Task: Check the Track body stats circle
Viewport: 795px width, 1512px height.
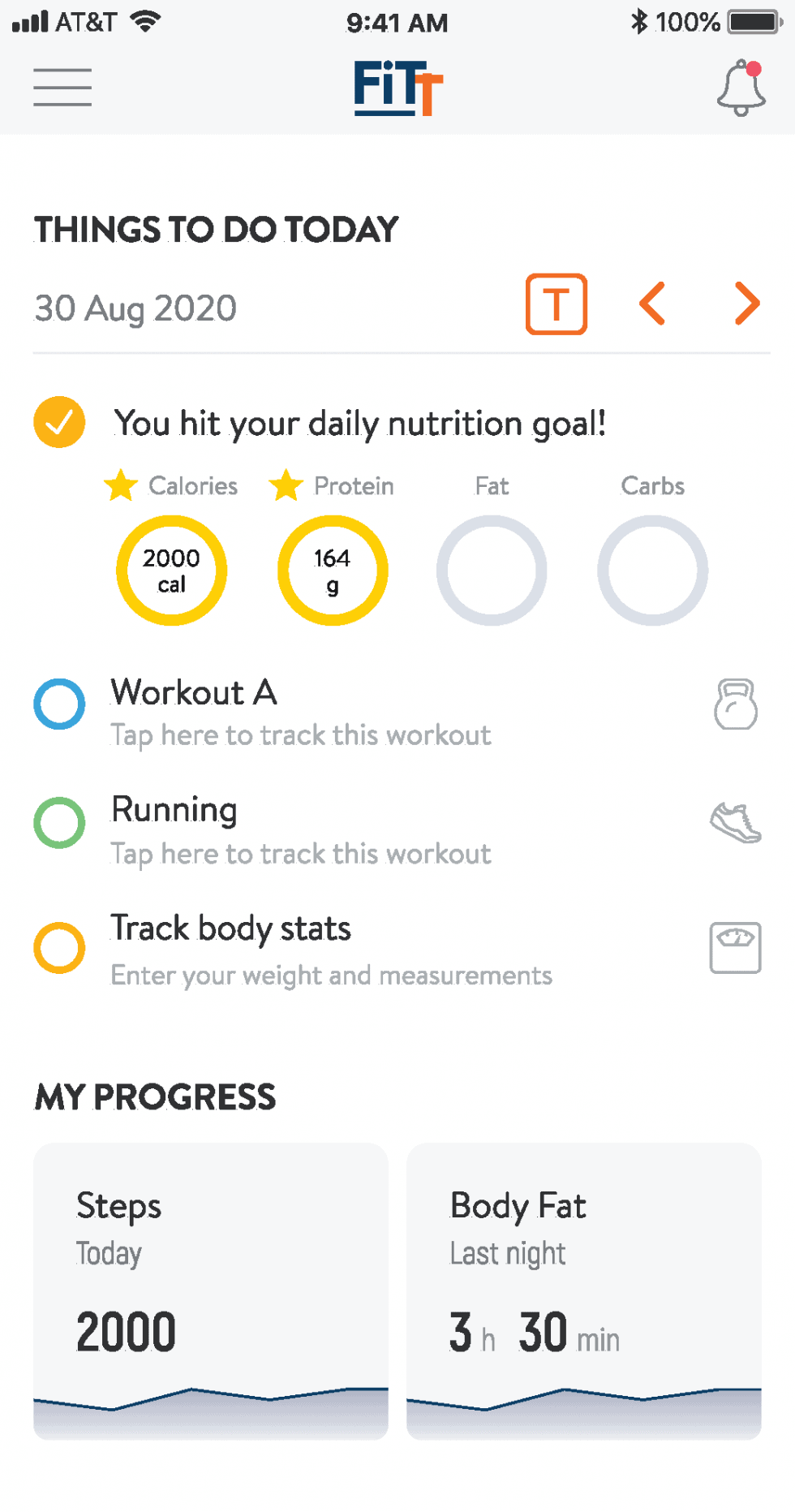Action: click(x=59, y=947)
